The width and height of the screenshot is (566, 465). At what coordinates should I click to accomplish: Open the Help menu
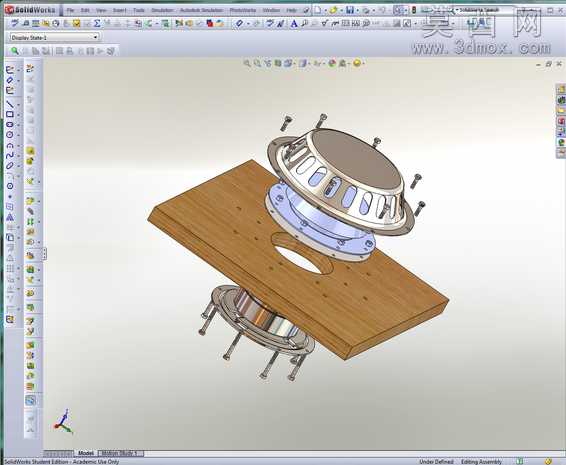click(x=291, y=10)
